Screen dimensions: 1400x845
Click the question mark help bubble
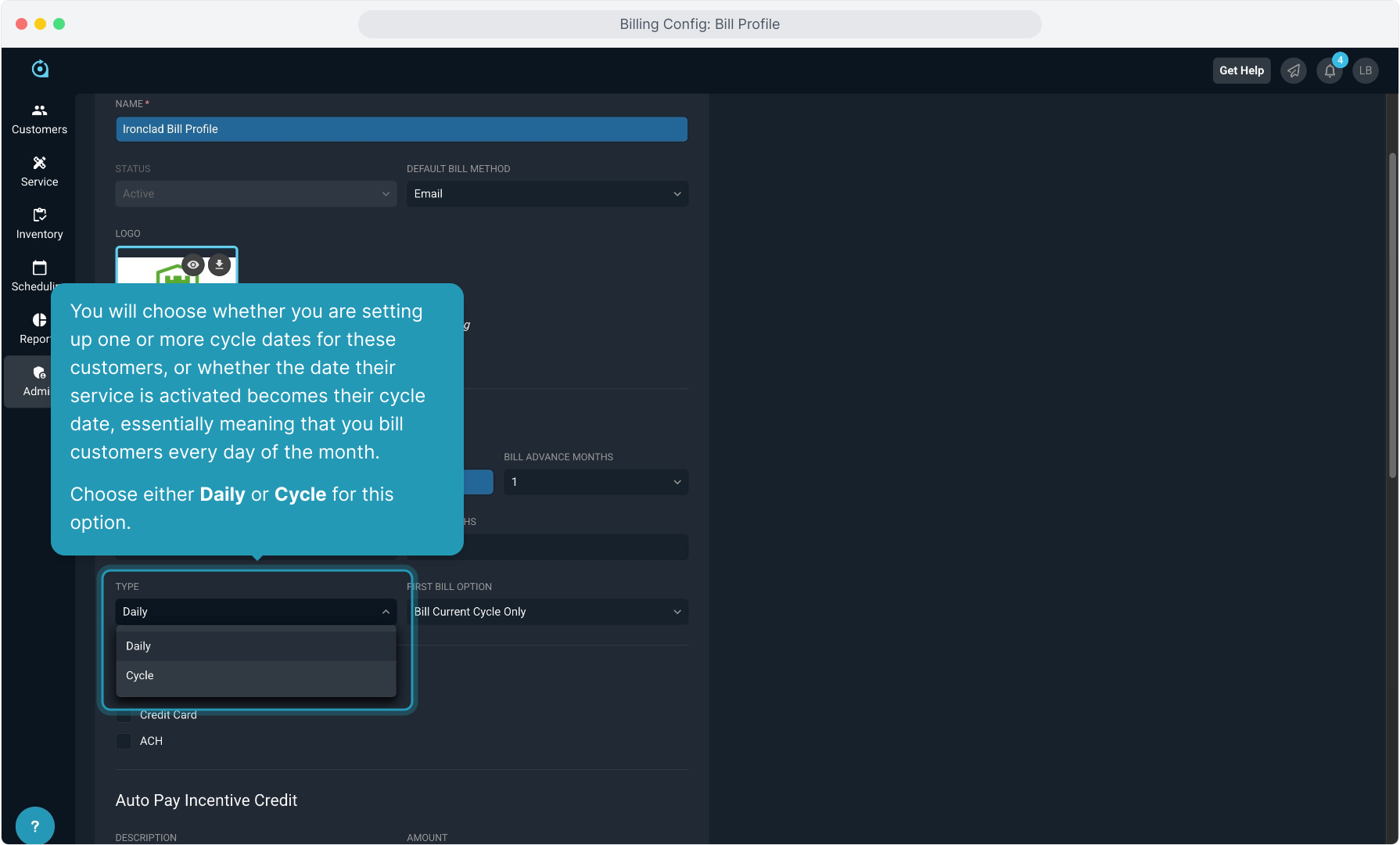pyautogui.click(x=34, y=825)
